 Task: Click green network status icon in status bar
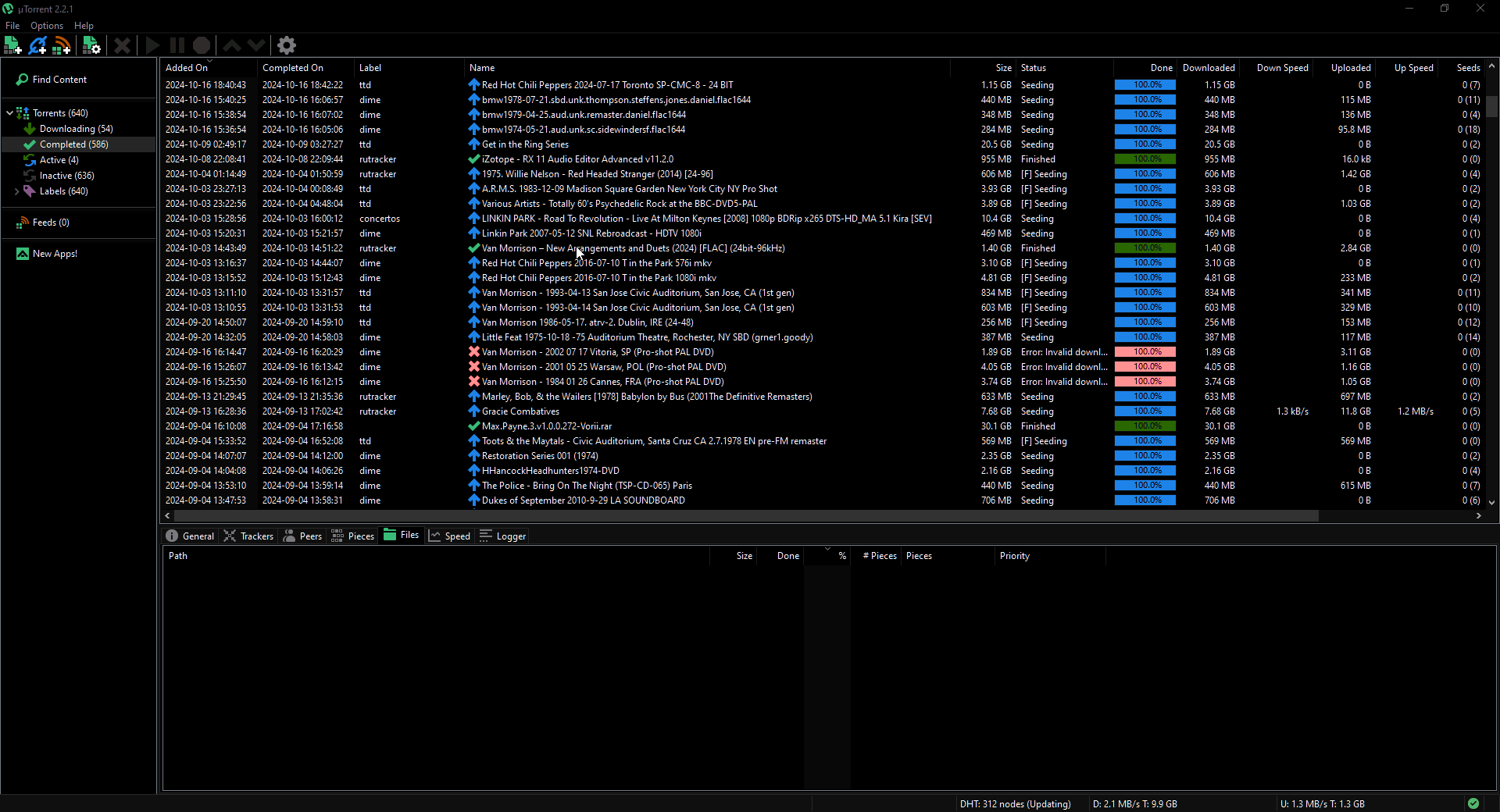coord(1473,803)
